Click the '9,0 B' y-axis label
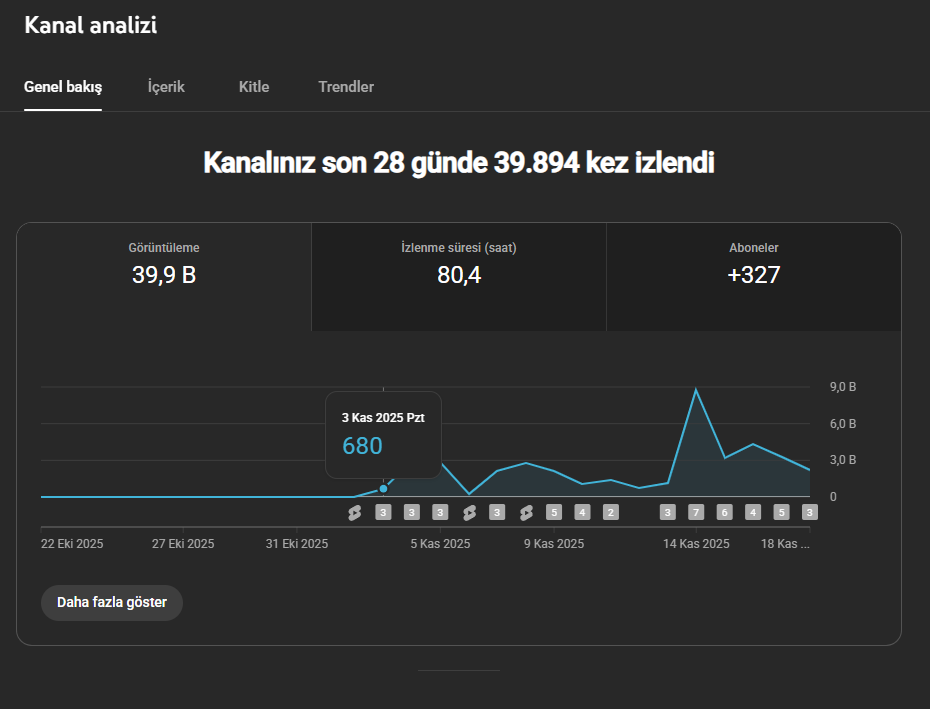The image size is (930, 709). point(843,387)
